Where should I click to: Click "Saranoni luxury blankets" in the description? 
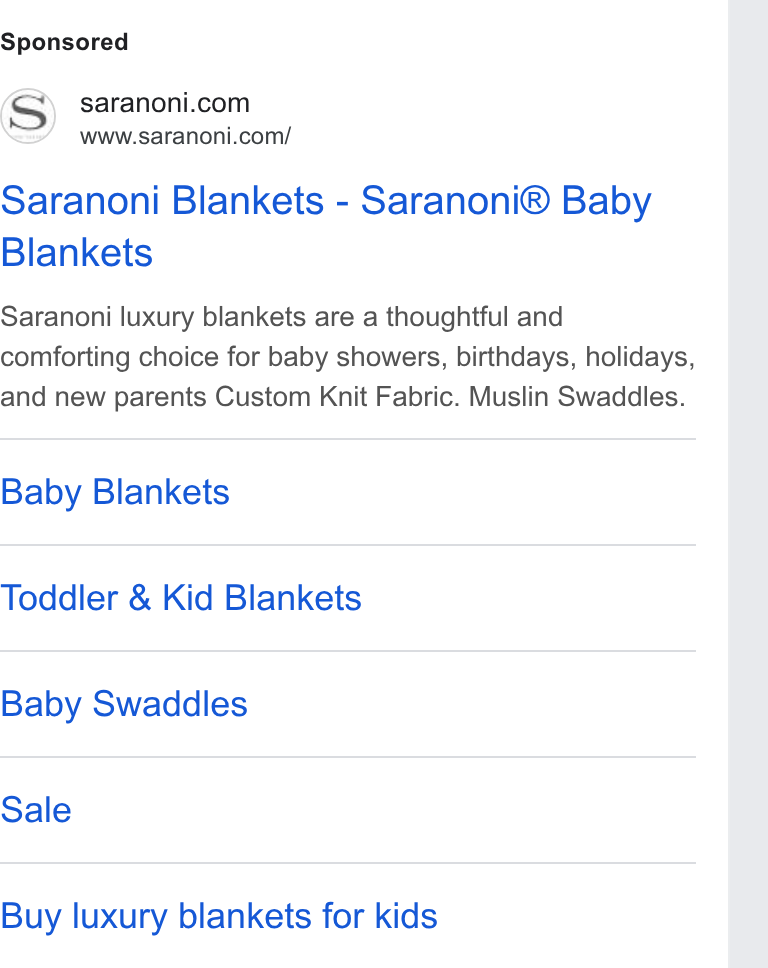153,317
